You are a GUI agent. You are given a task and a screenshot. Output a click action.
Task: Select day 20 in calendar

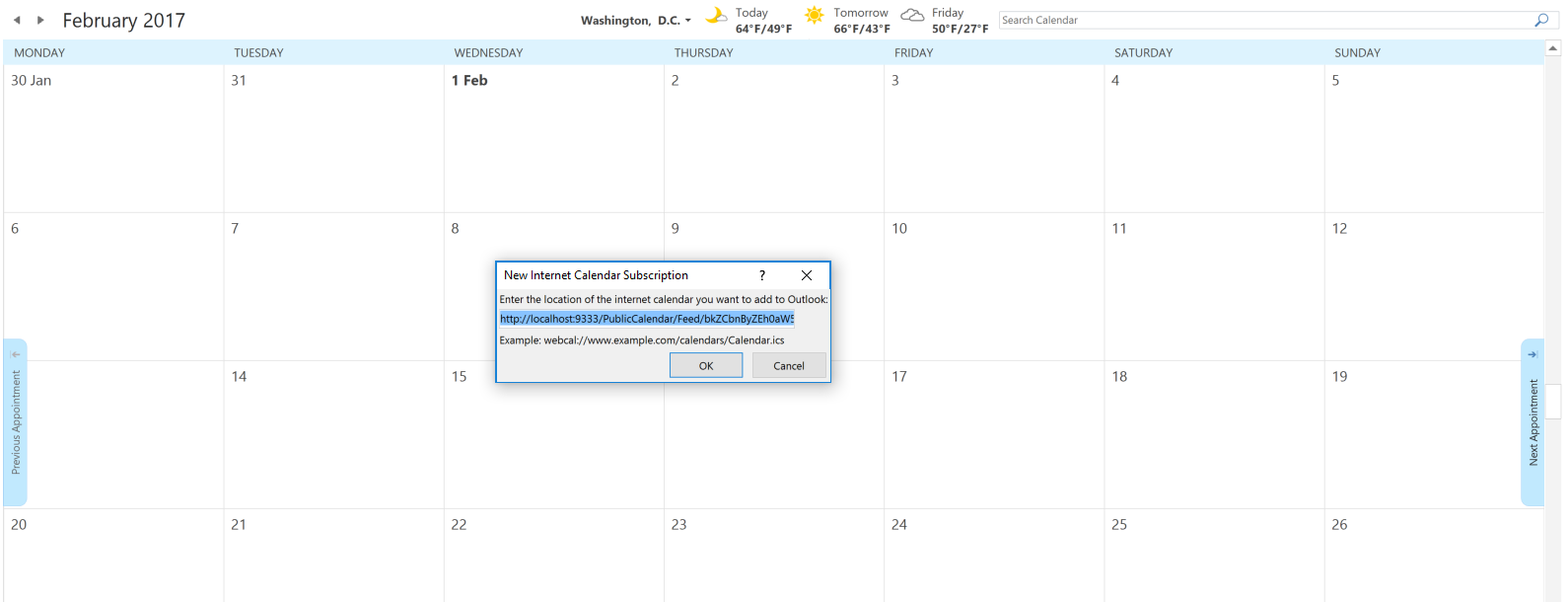pos(113,556)
